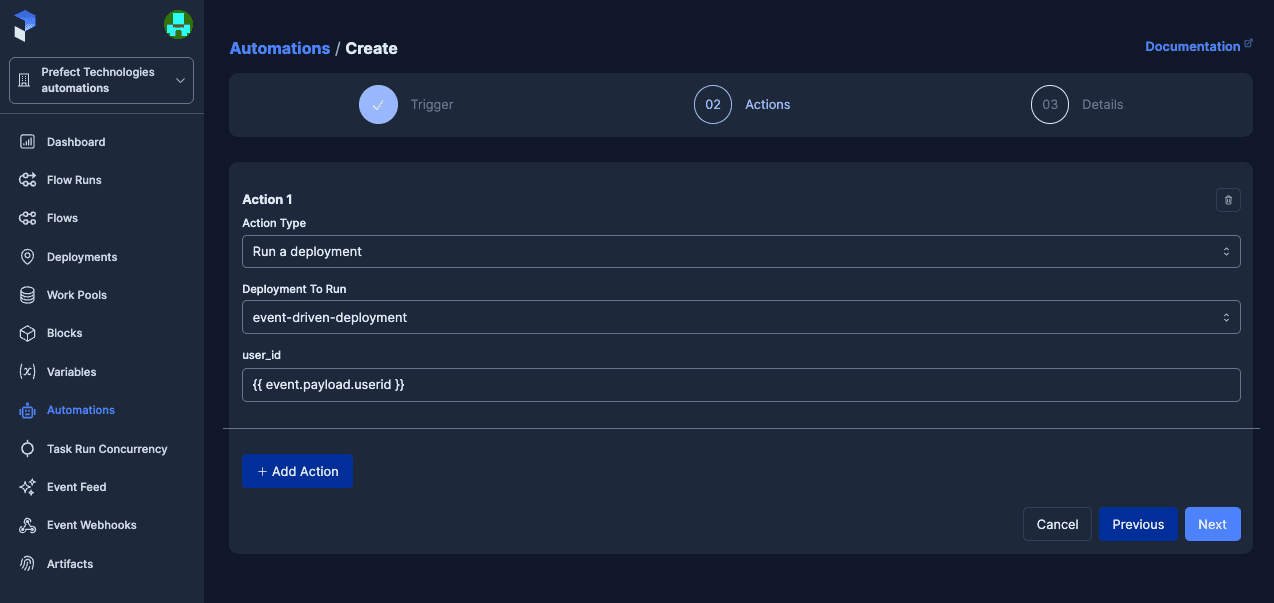Go back to the Trigger step
This screenshot has height=603, width=1274.
[378, 104]
